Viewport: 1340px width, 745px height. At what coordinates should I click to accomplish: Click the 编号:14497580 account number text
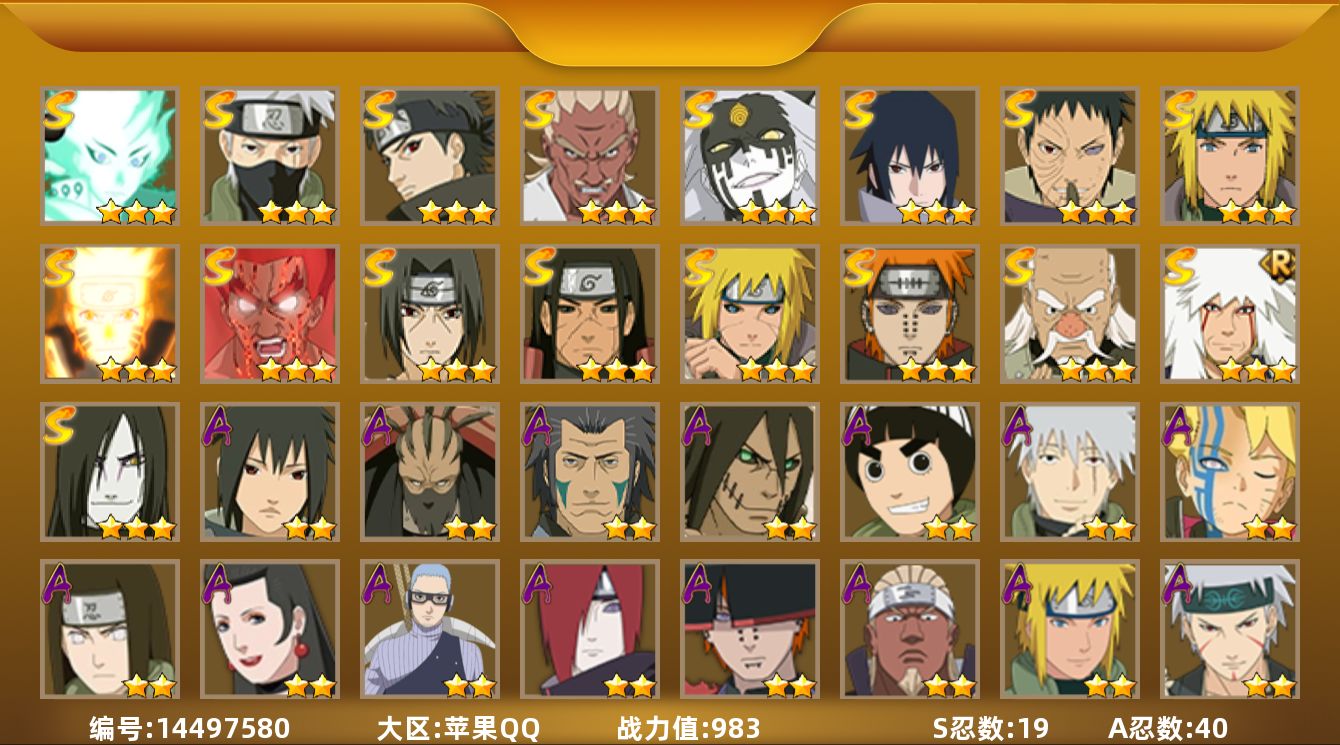190,728
